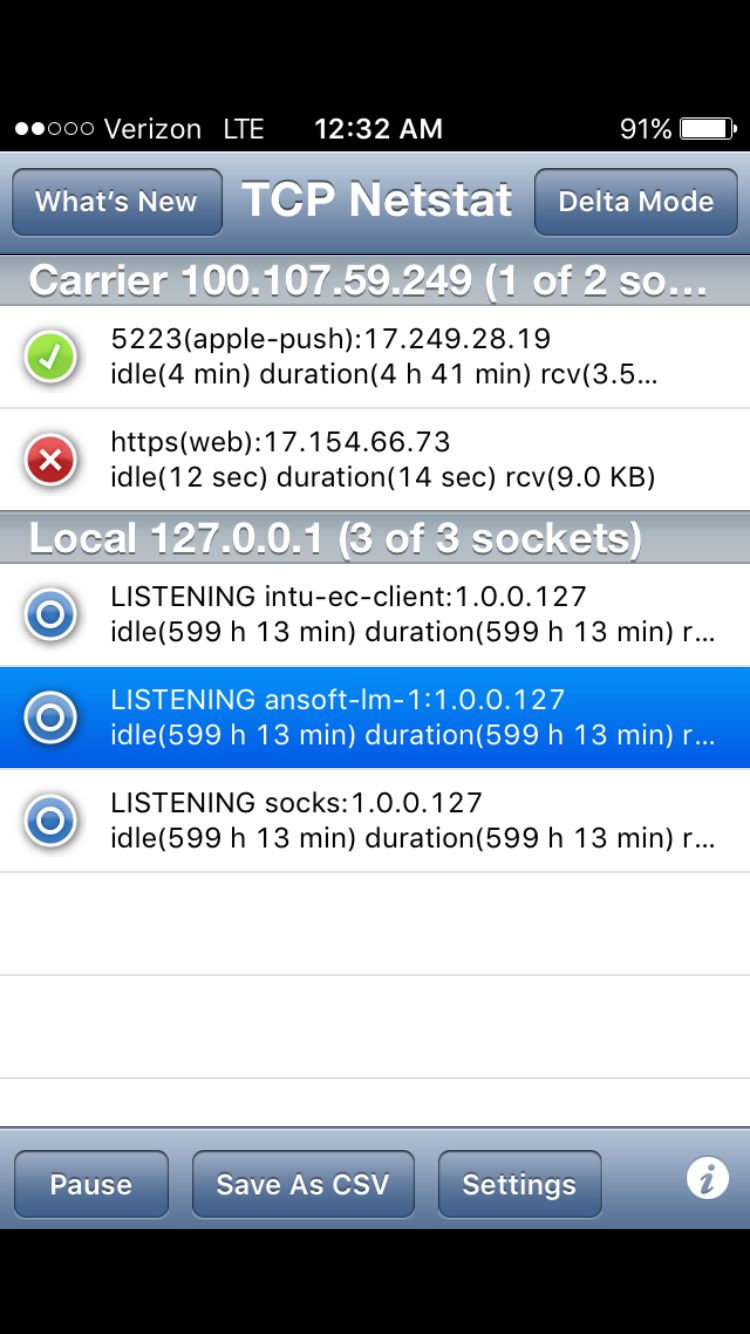Open the info icon at bottom right
The height and width of the screenshot is (1334, 750).
(x=707, y=1180)
